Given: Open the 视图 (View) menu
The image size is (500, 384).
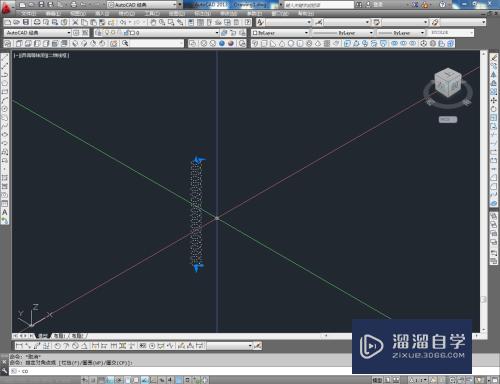Looking at the screenshot, I should 78,13.
